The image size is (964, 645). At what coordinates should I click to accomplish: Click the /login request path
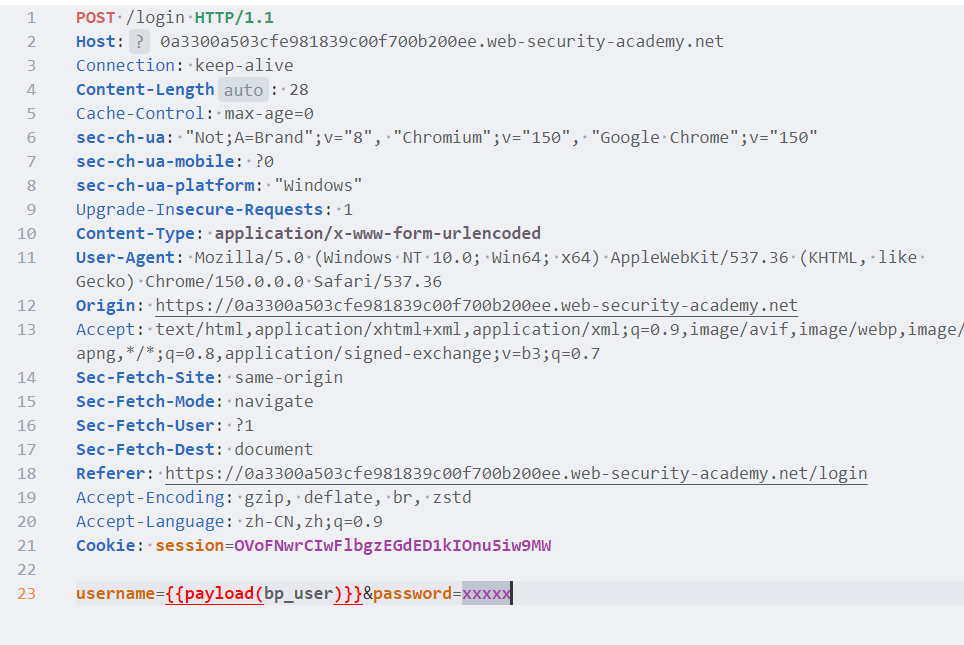coord(156,18)
